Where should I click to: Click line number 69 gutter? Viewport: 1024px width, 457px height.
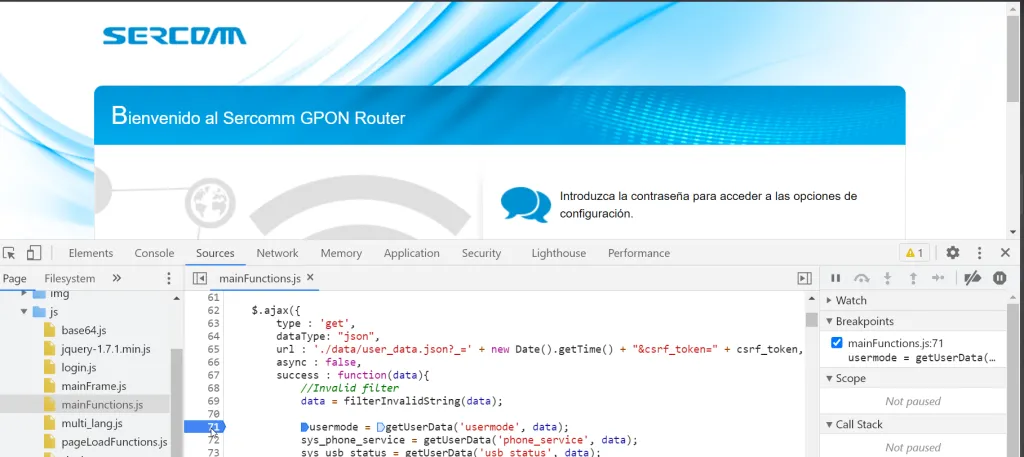214,401
